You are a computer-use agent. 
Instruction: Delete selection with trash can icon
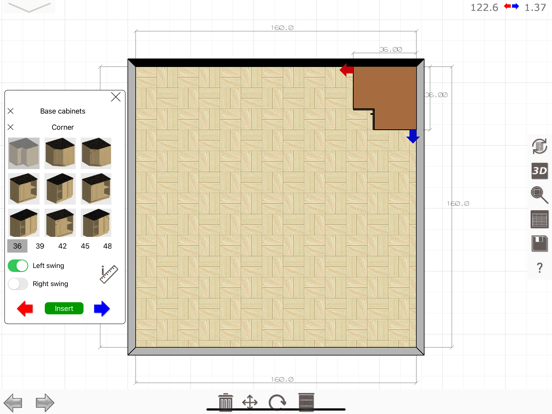pyautogui.click(x=225, y=402)
